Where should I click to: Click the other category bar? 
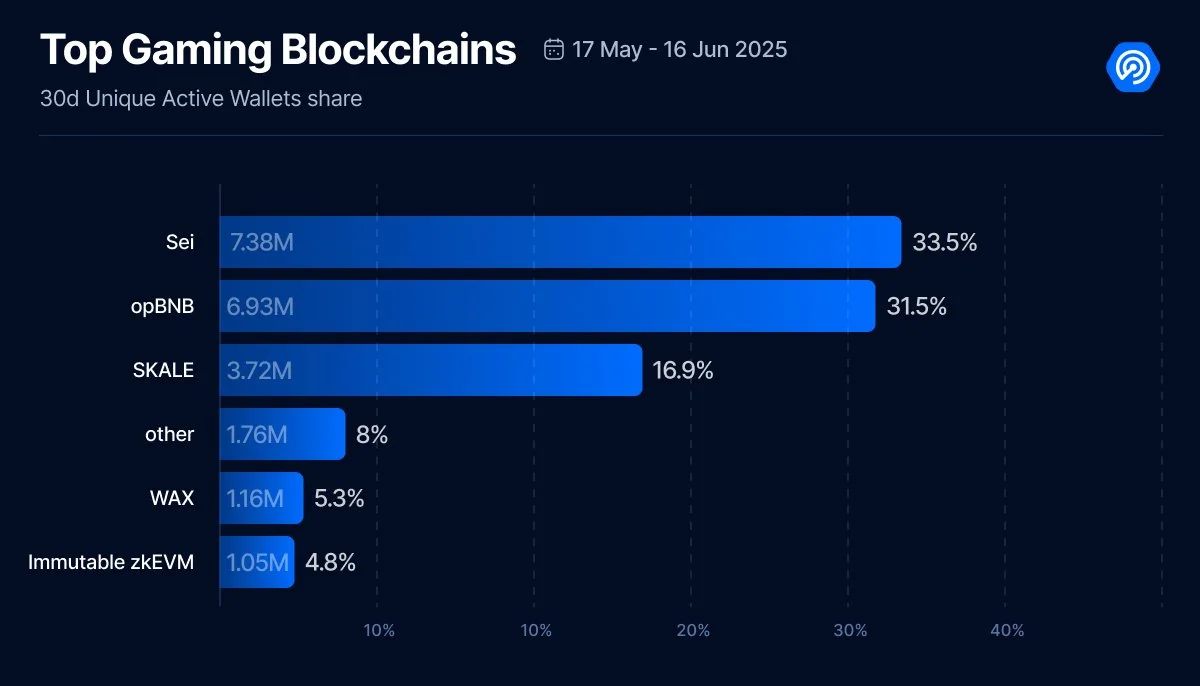(282, 434)
